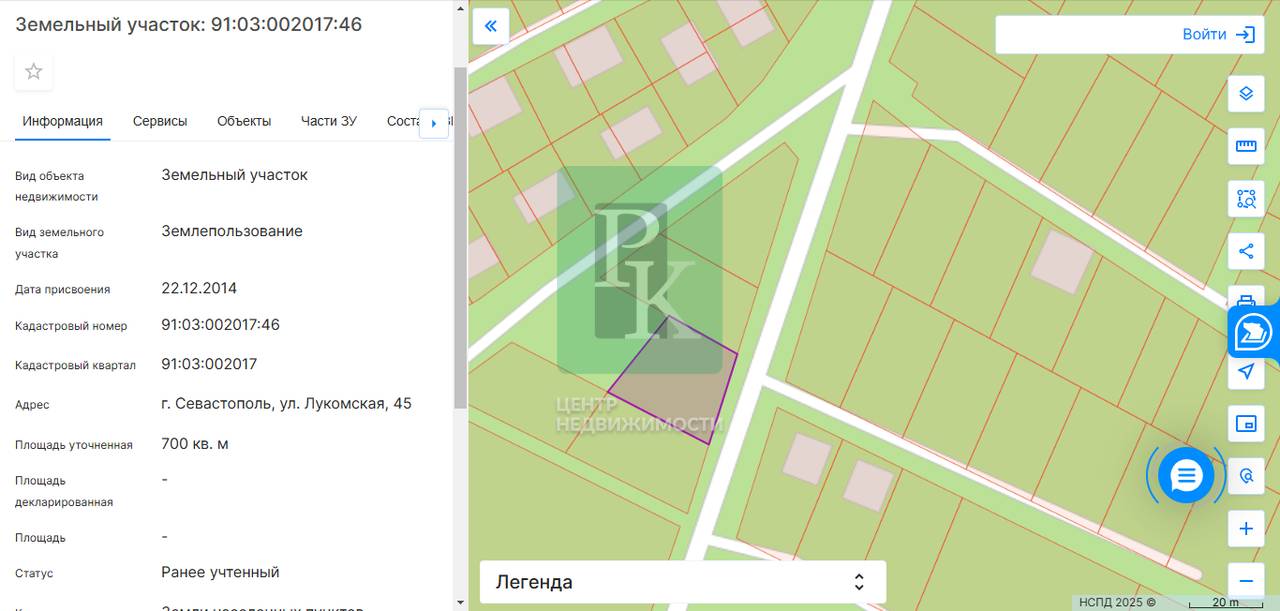The width and height of the screenshot is (1280, 611).
Task: Collapse the side panel with double chevron
Action: [491, 27]
